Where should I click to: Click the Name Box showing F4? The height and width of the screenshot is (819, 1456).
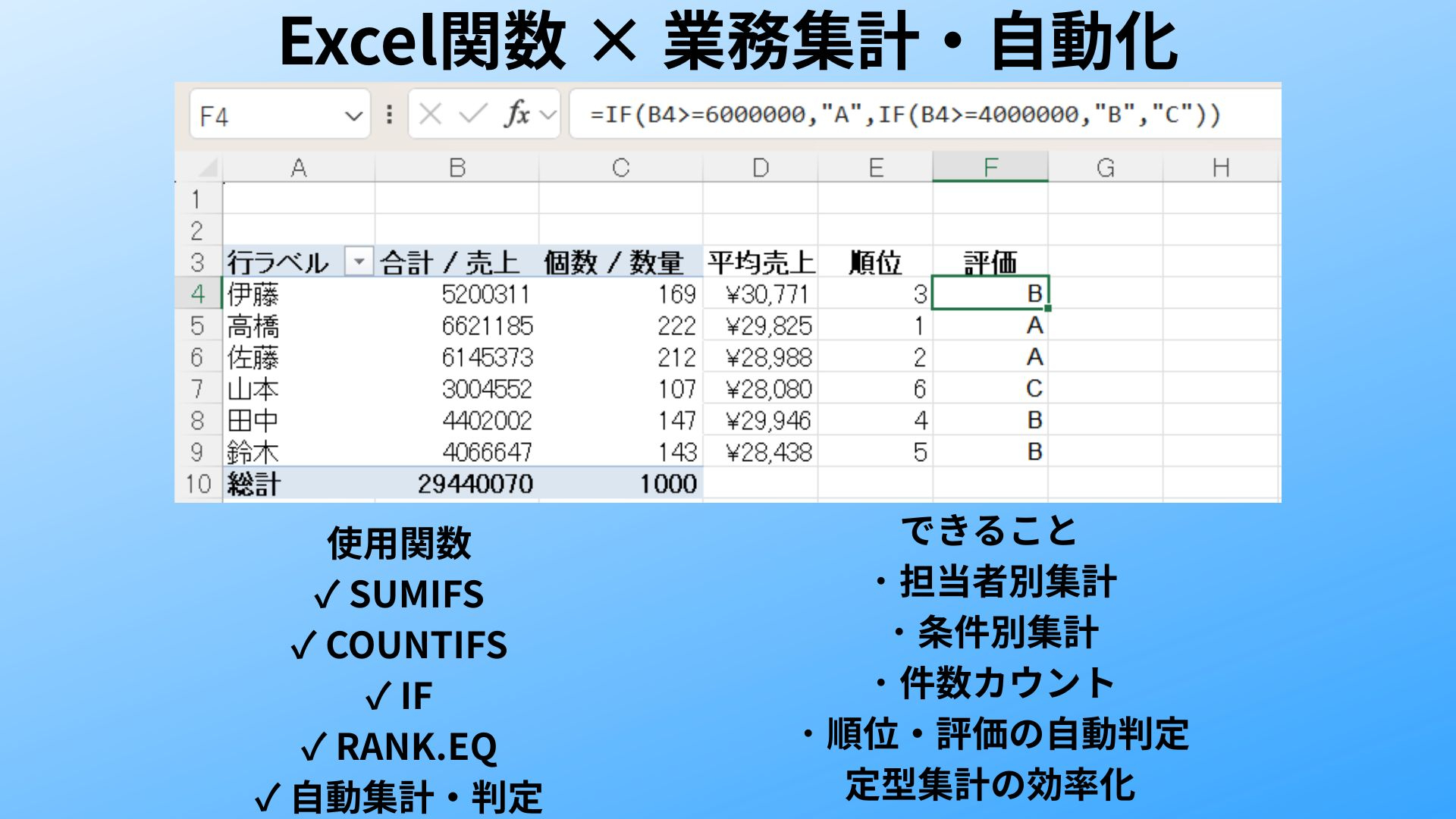coord(280,115)
